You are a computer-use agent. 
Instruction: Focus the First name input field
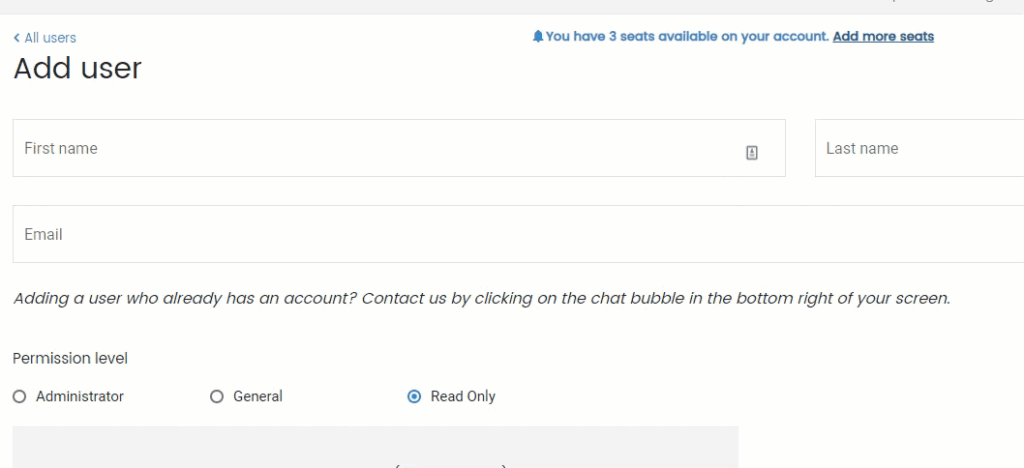(x=380, y=149)
